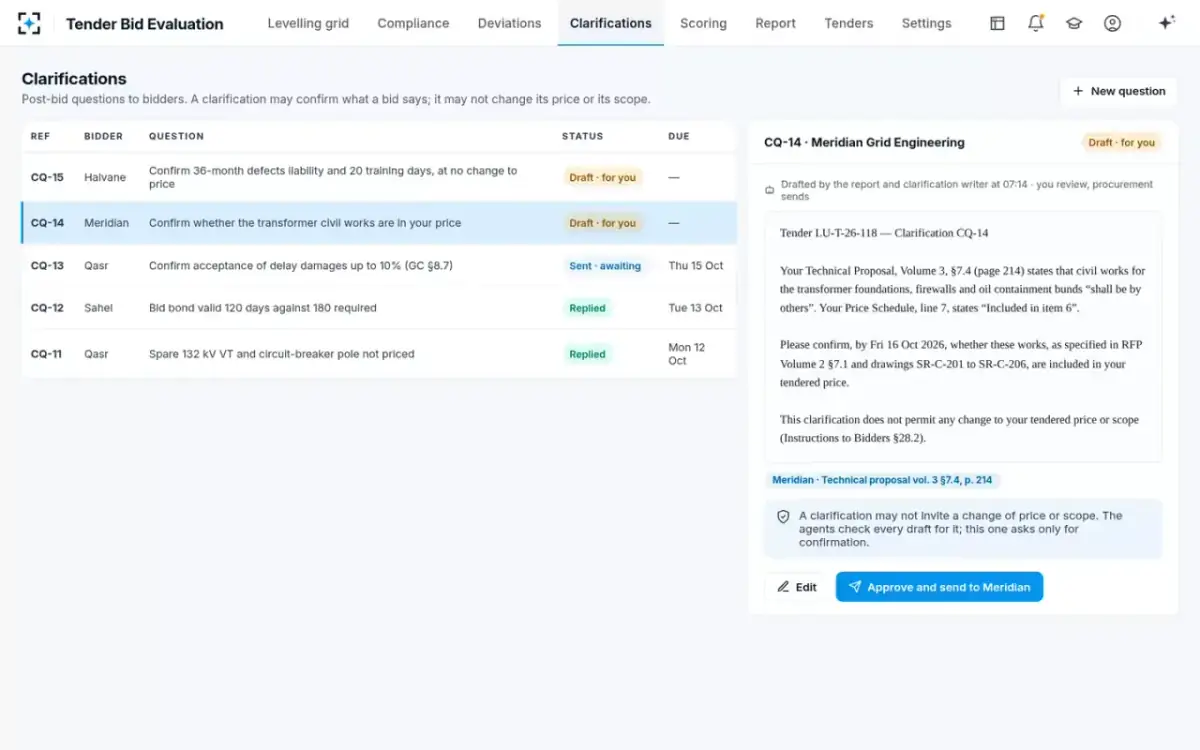Click the graduation cap help icon
The image size is (1200, 750).
(x=1074, y=23)
